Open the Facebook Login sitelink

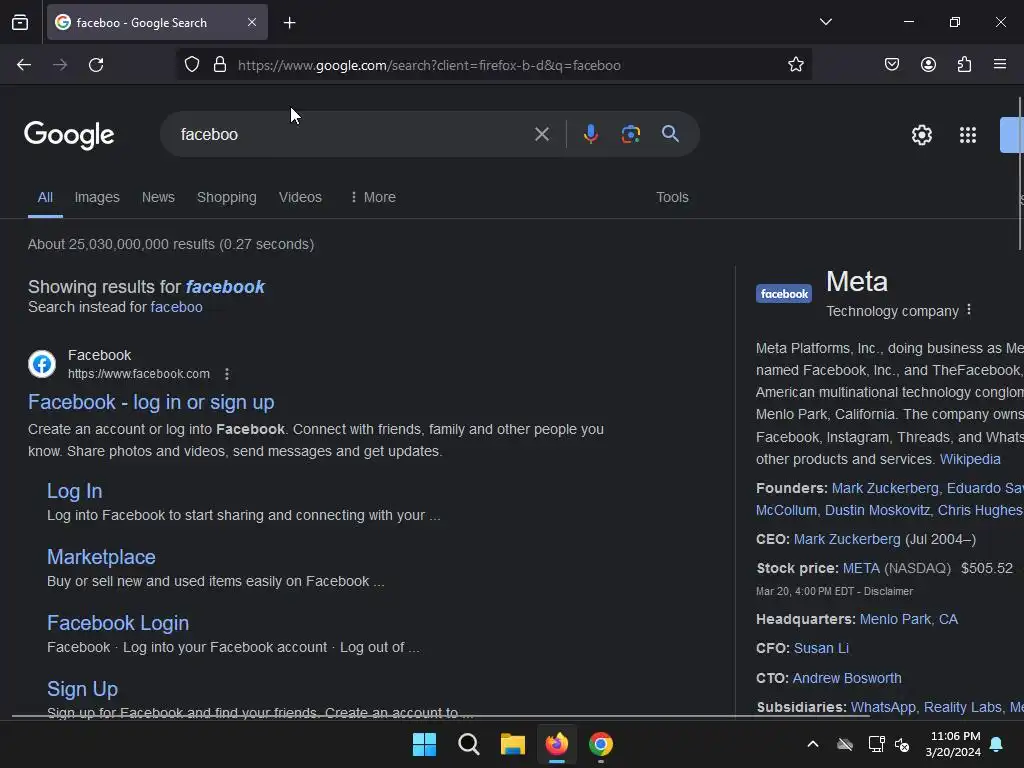click(118, 623)
